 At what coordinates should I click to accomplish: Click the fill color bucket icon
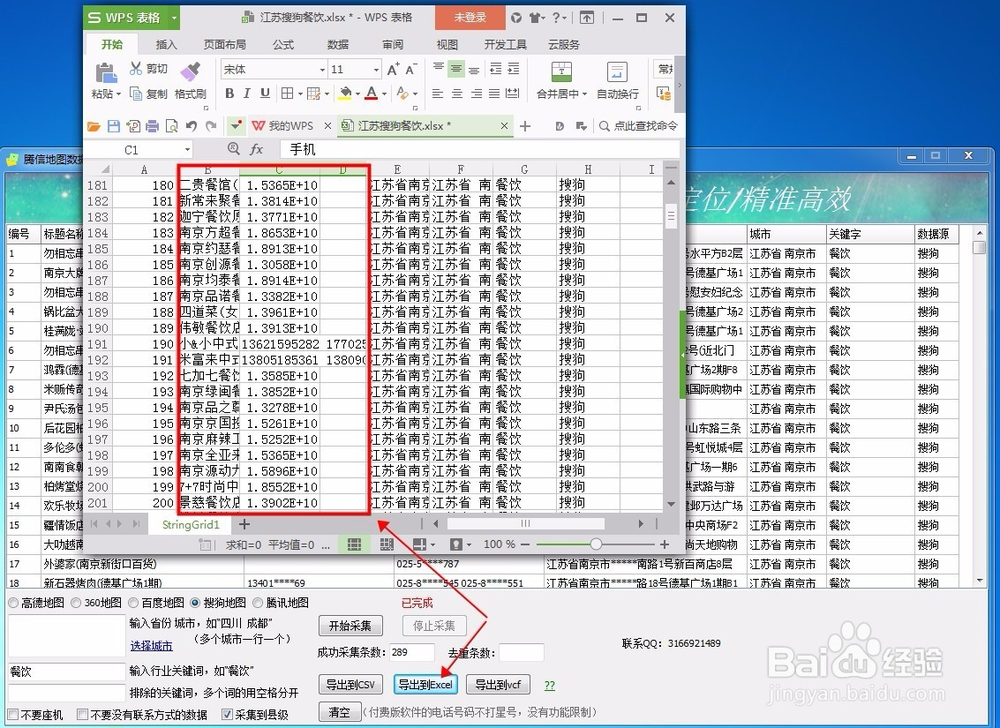(343, 93)
